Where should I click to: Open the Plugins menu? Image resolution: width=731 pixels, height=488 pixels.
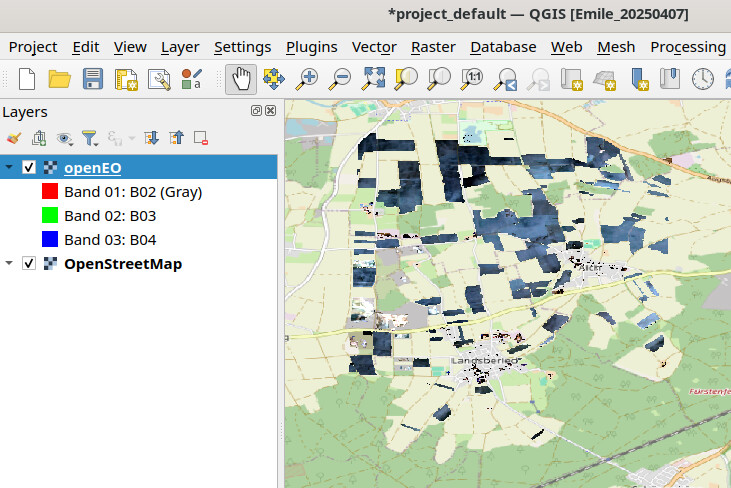311,47
